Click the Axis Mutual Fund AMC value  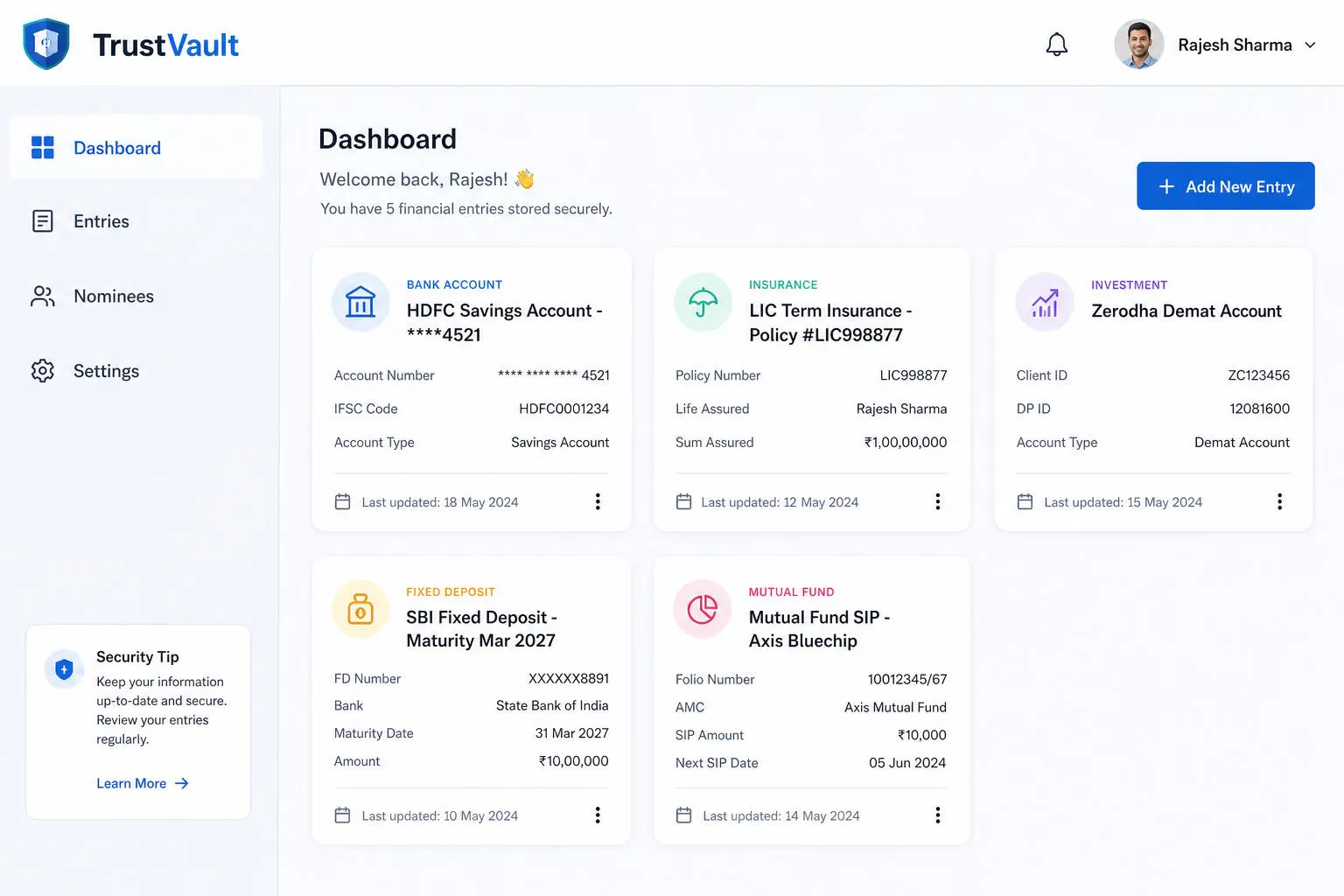[x=895, y=707]
